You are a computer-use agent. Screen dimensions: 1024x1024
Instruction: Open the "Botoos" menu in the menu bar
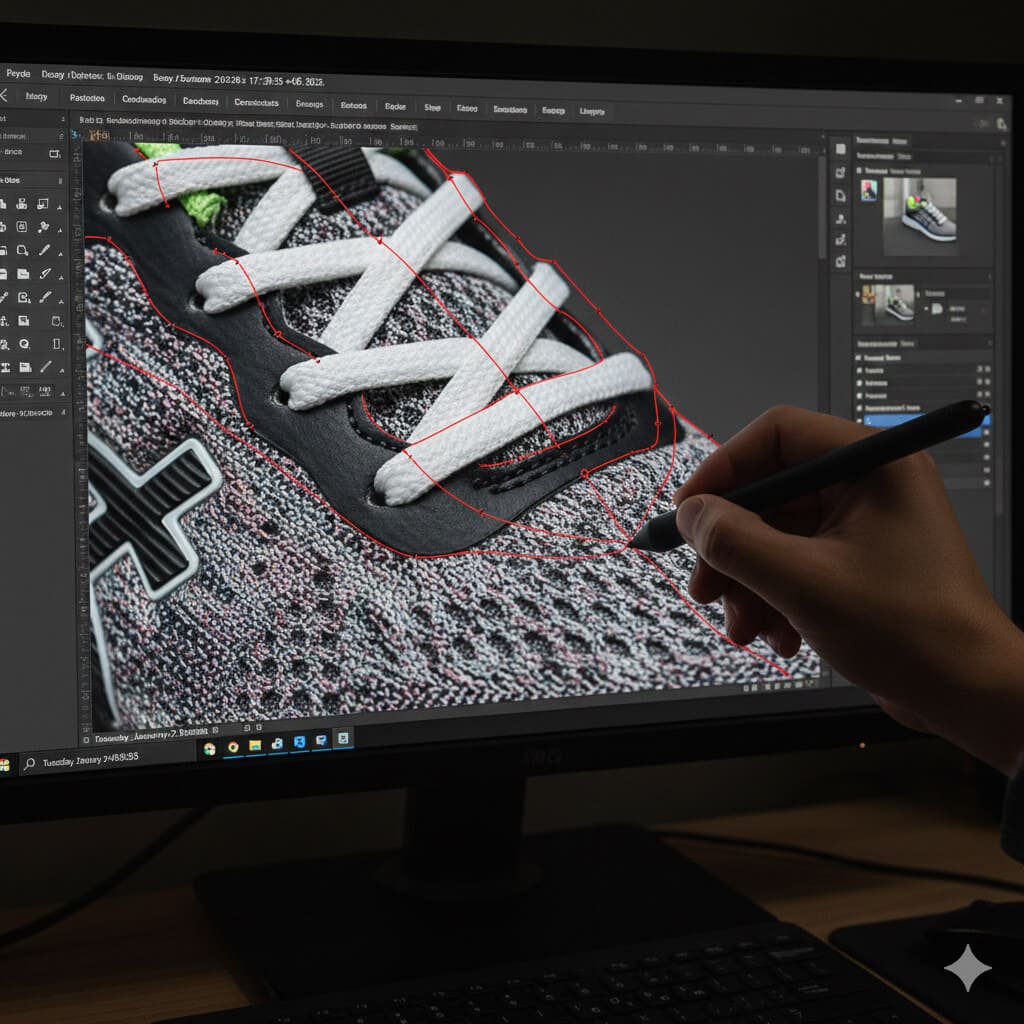tap(353, 105)
